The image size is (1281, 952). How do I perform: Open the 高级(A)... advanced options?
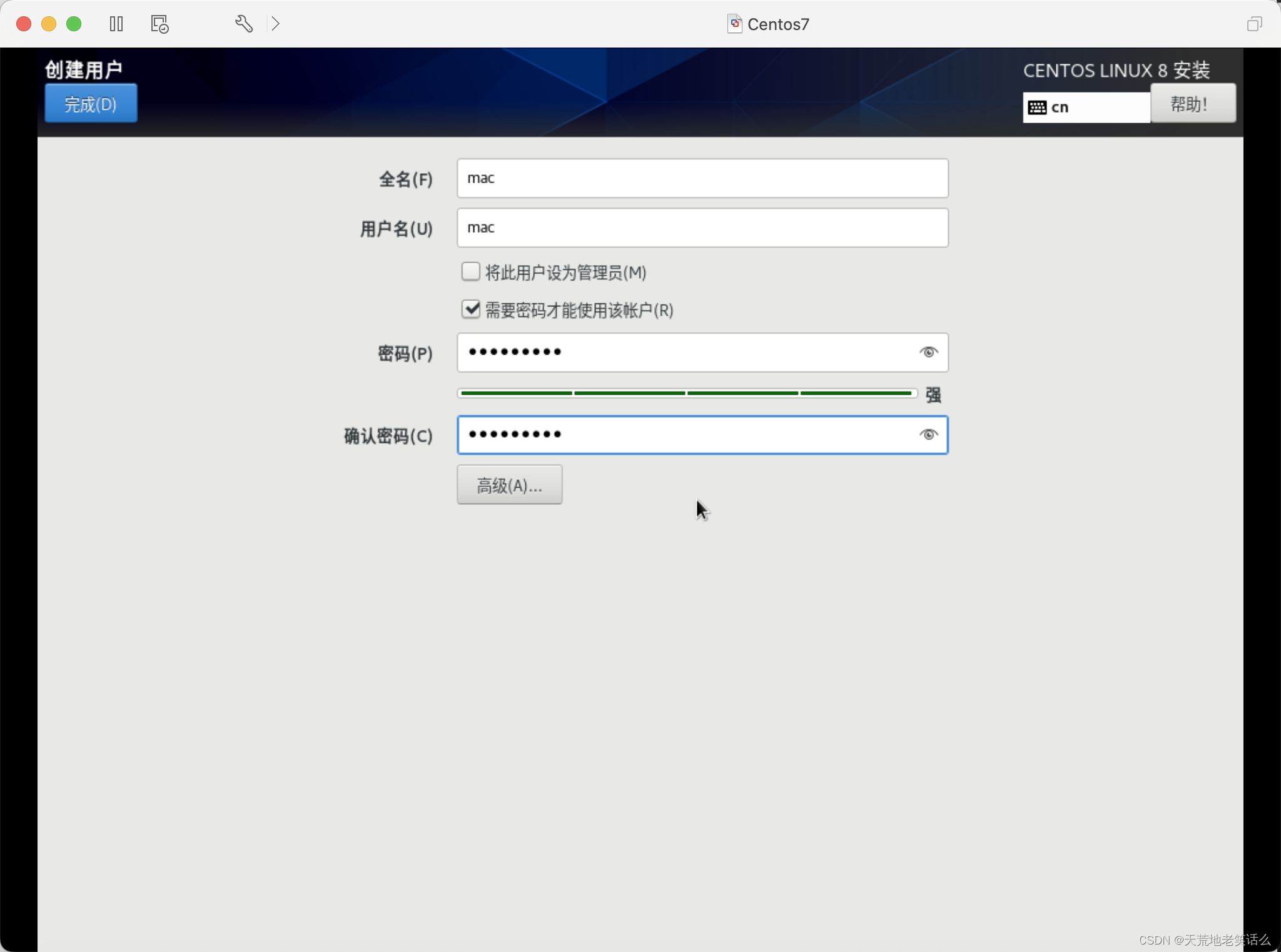tap(509, 485)
